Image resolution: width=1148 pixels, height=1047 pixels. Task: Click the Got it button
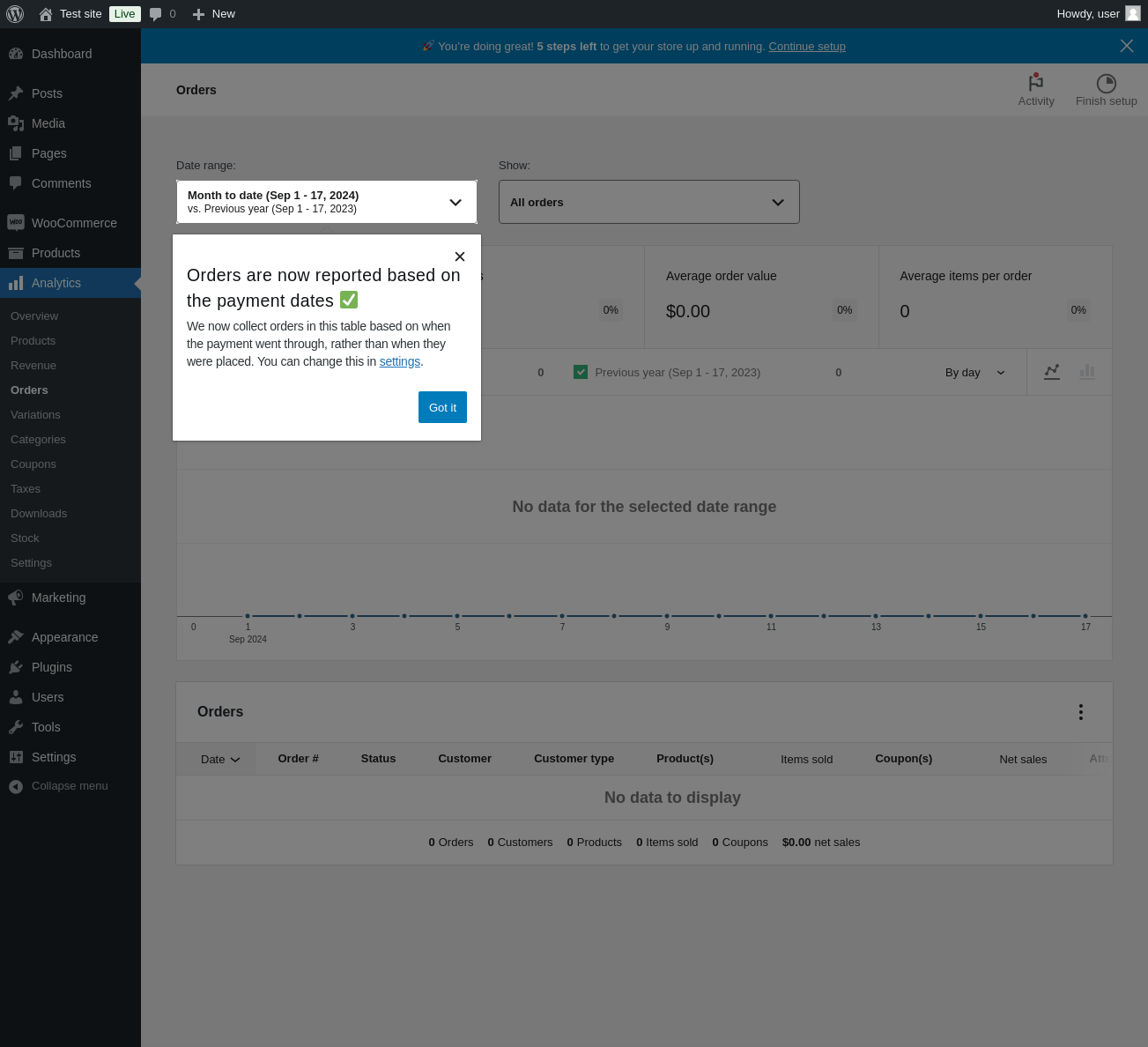442,407
